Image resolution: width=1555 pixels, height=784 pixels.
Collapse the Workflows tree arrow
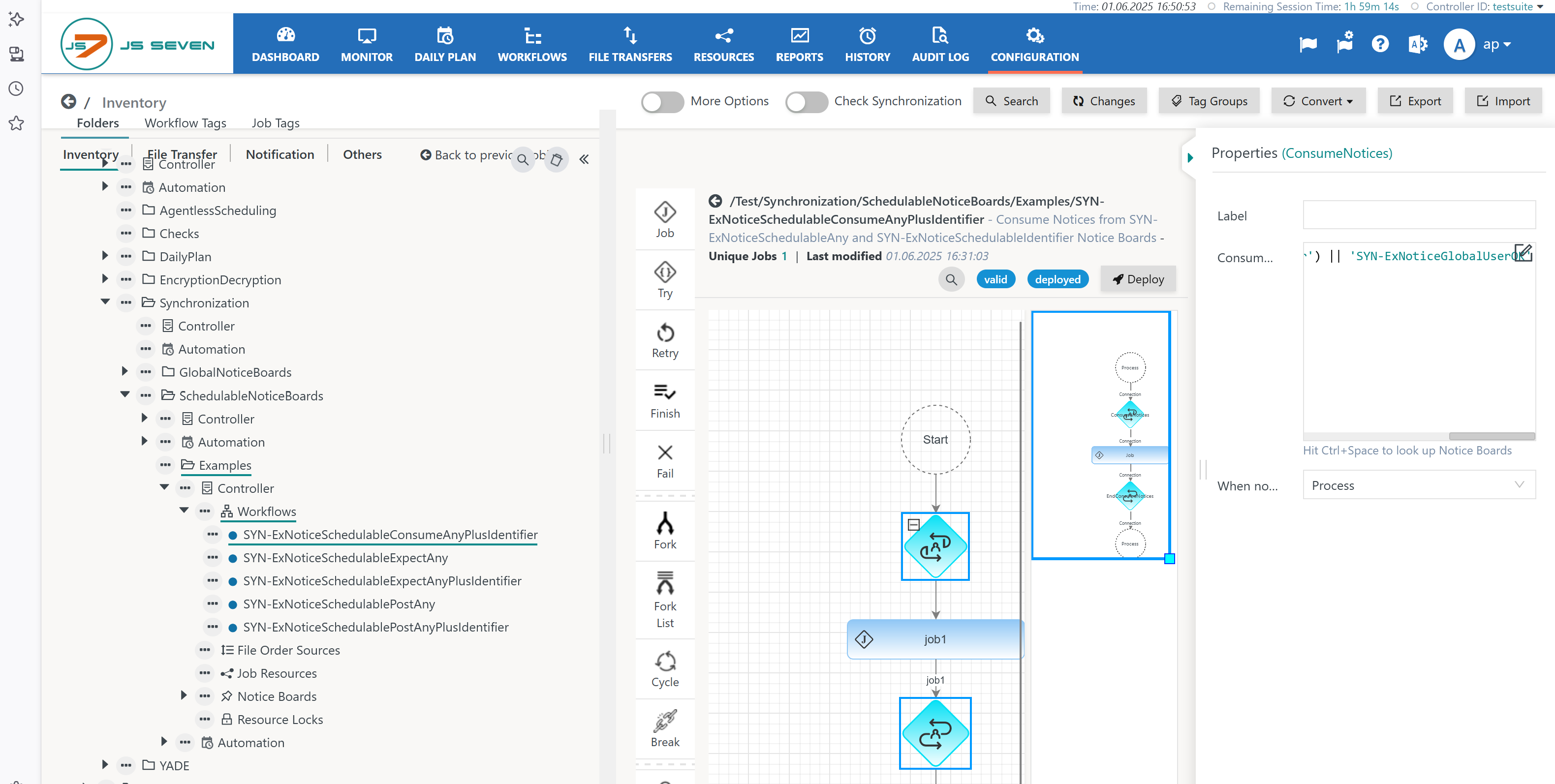(184, 511)
